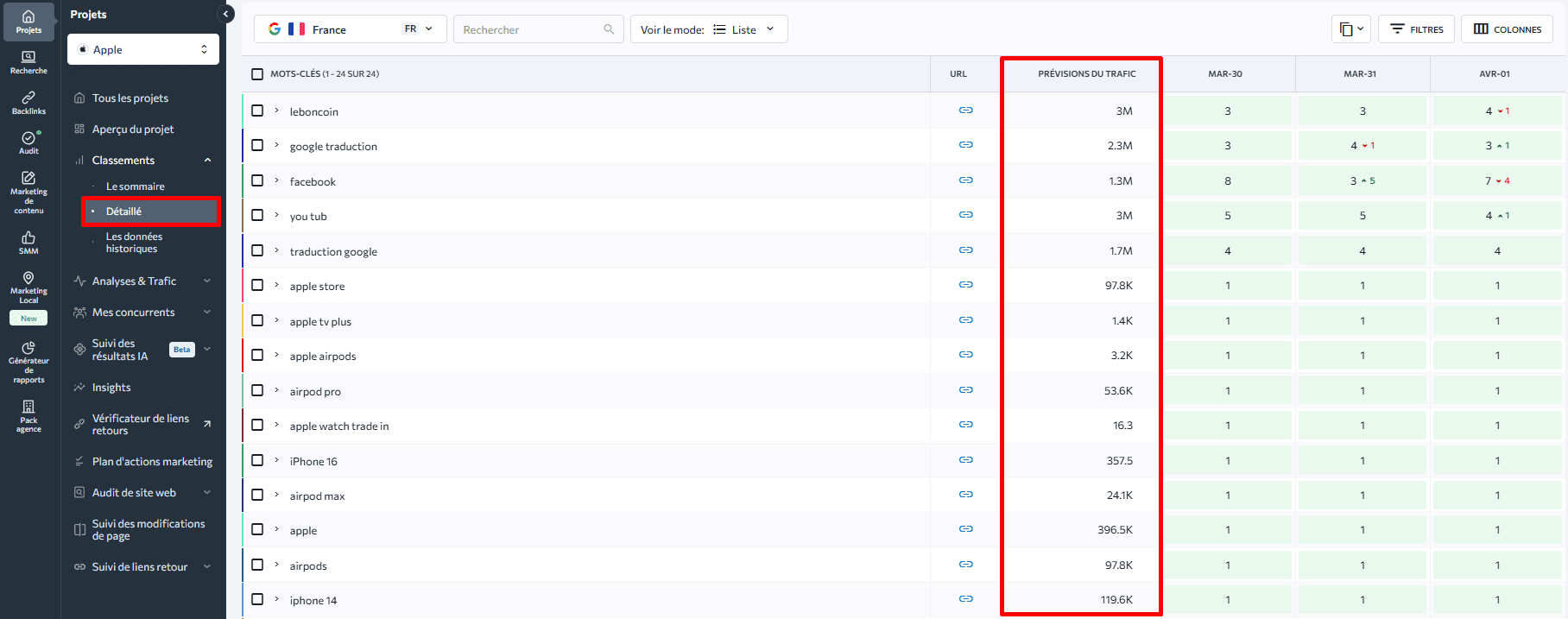
Task: Check the apple tv plus checkbox
Action: (x=257, y=320)
